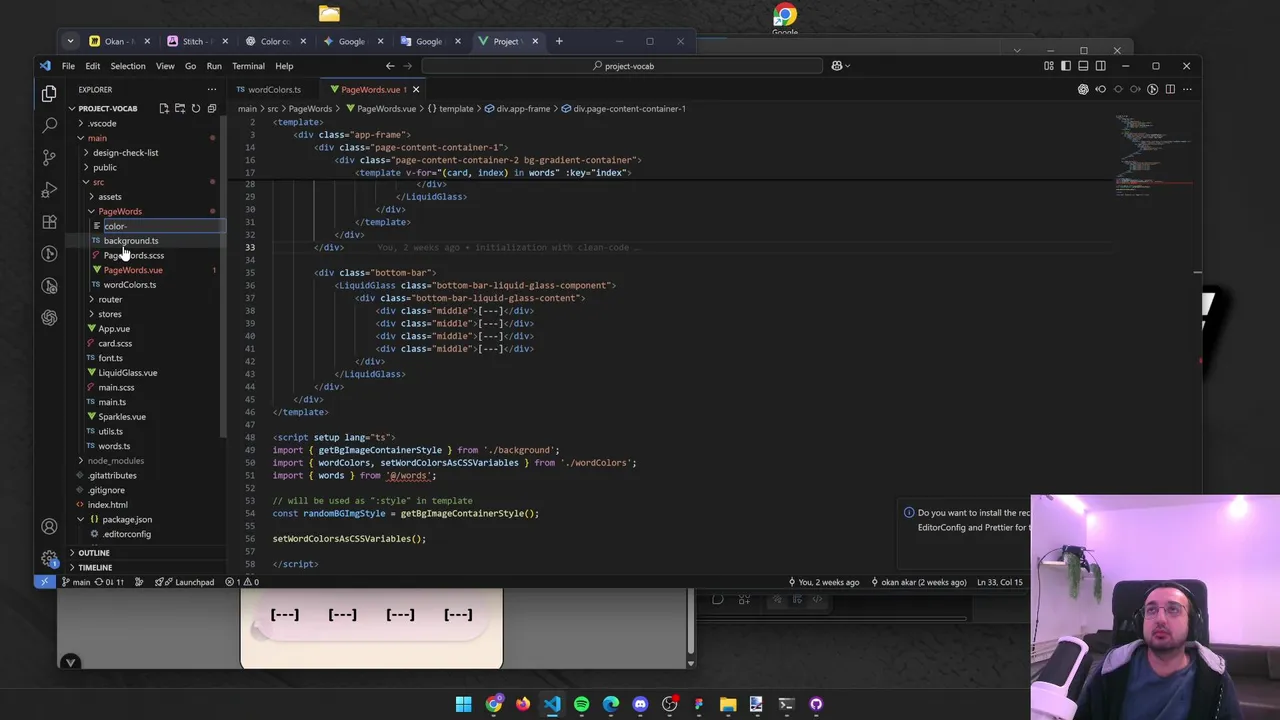Collapse all folders in Explorer
The image size is (1280, 720).
pyautogui.click(x=211, y=108)
